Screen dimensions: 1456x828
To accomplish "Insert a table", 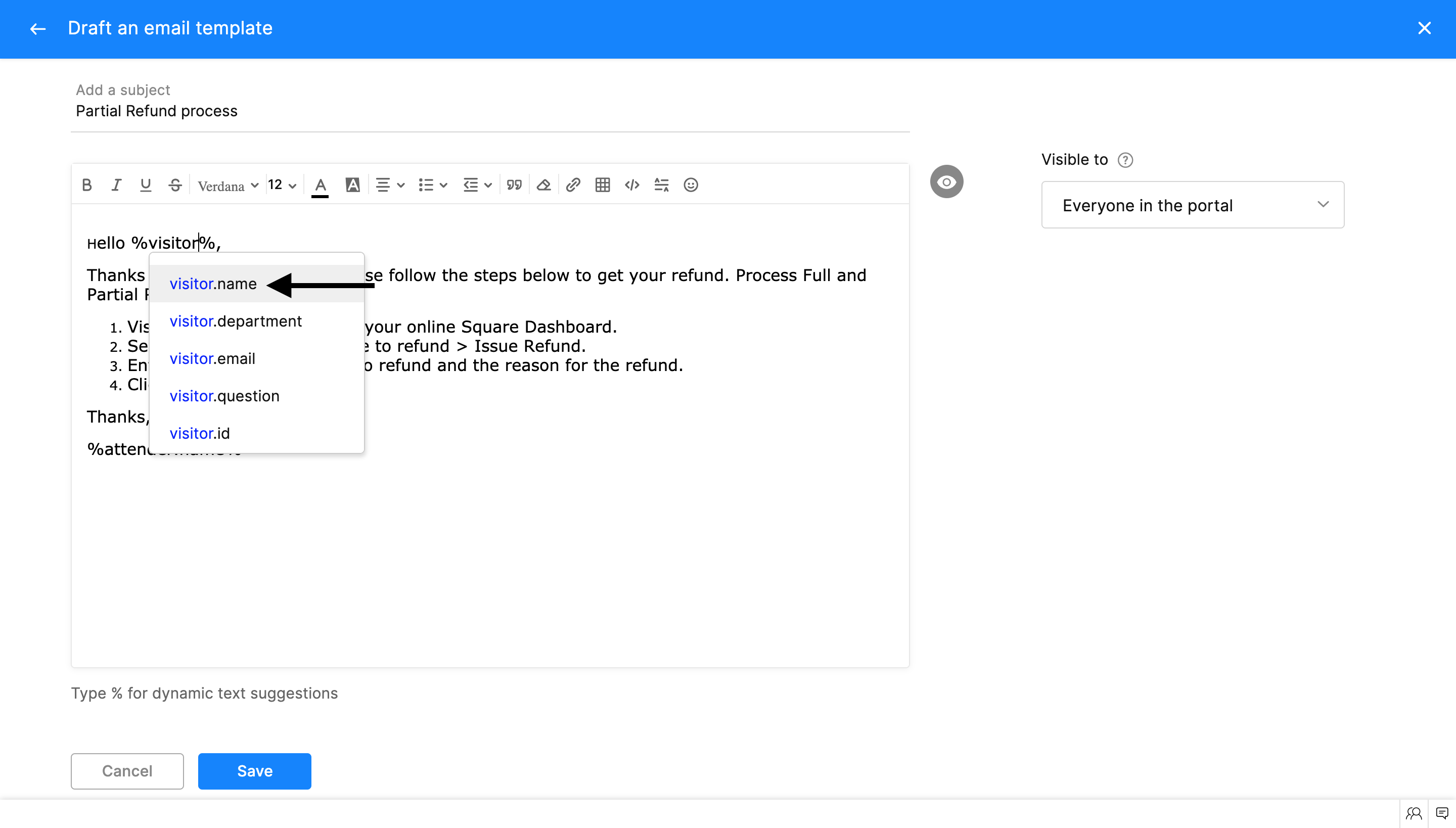I will click(602, 185).
